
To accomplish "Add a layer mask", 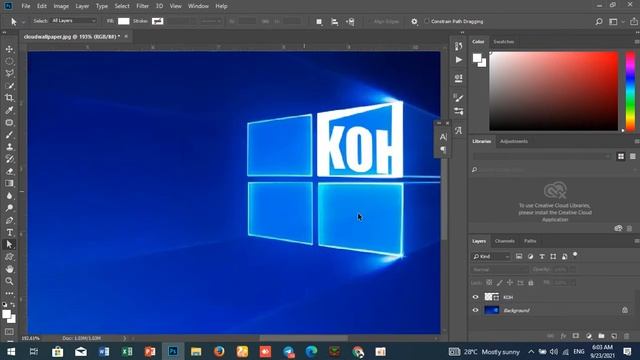I will [x=576, y=336].
